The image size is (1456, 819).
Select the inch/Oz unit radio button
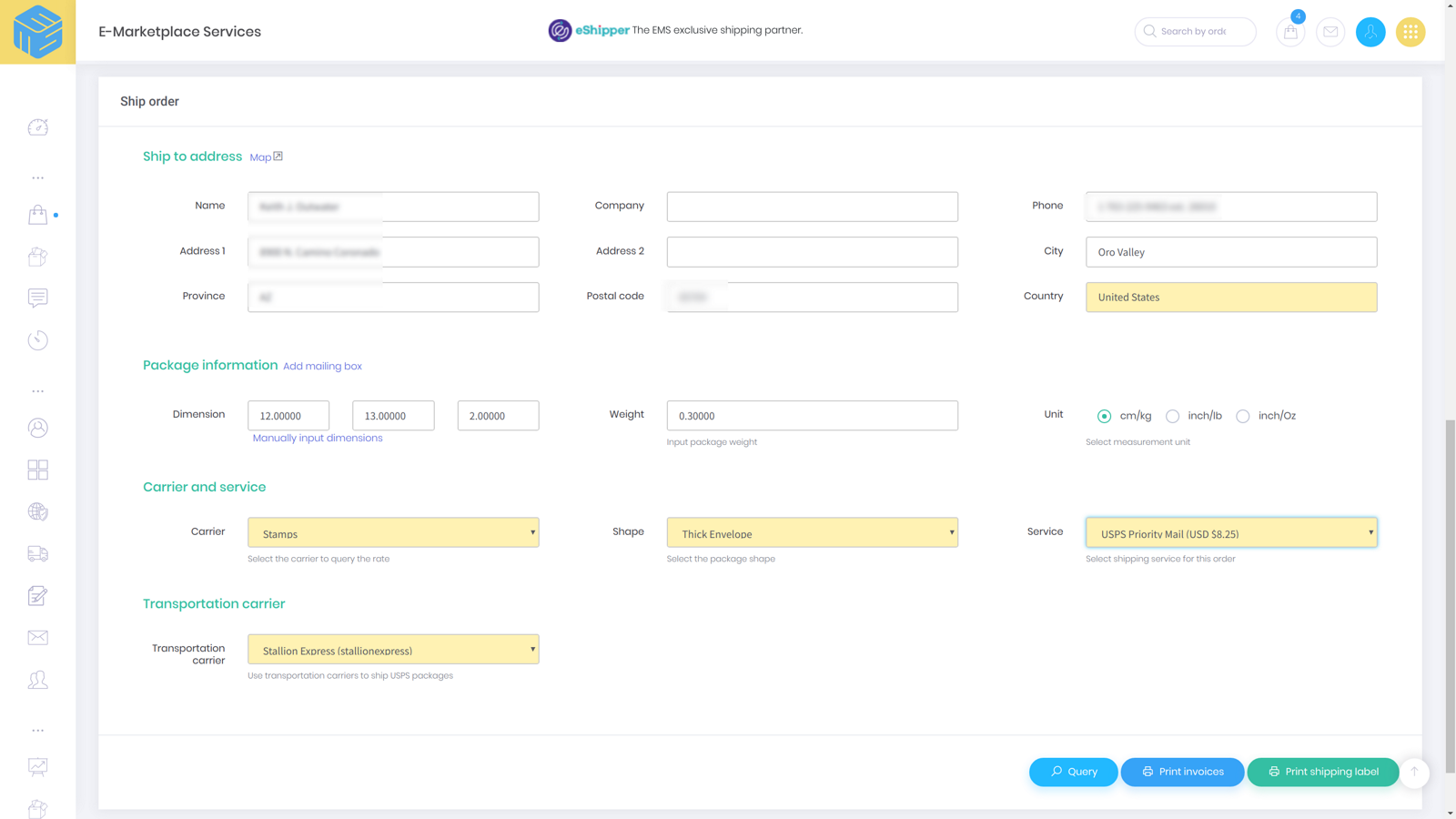click(x=1242, y=416)
